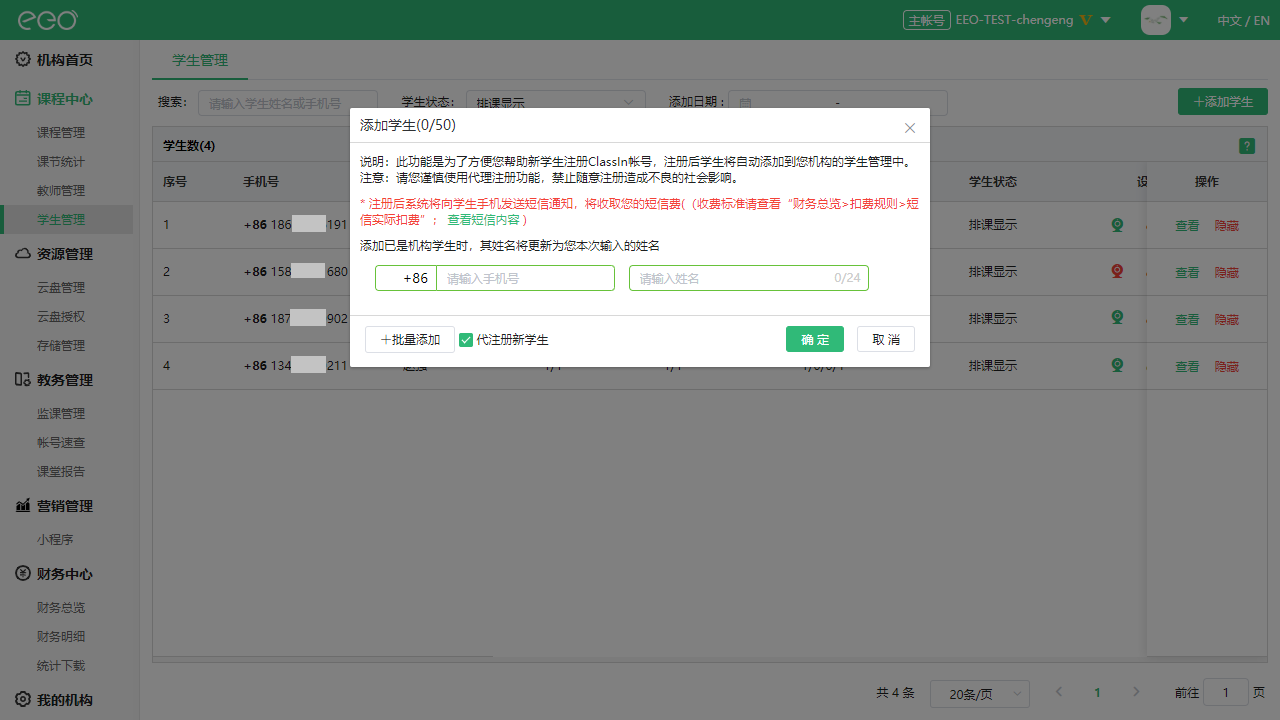This screenshot has height=720, width=1280.
Task: Focus the 请输入手机号 phone field
Action: tap(525, 278)
